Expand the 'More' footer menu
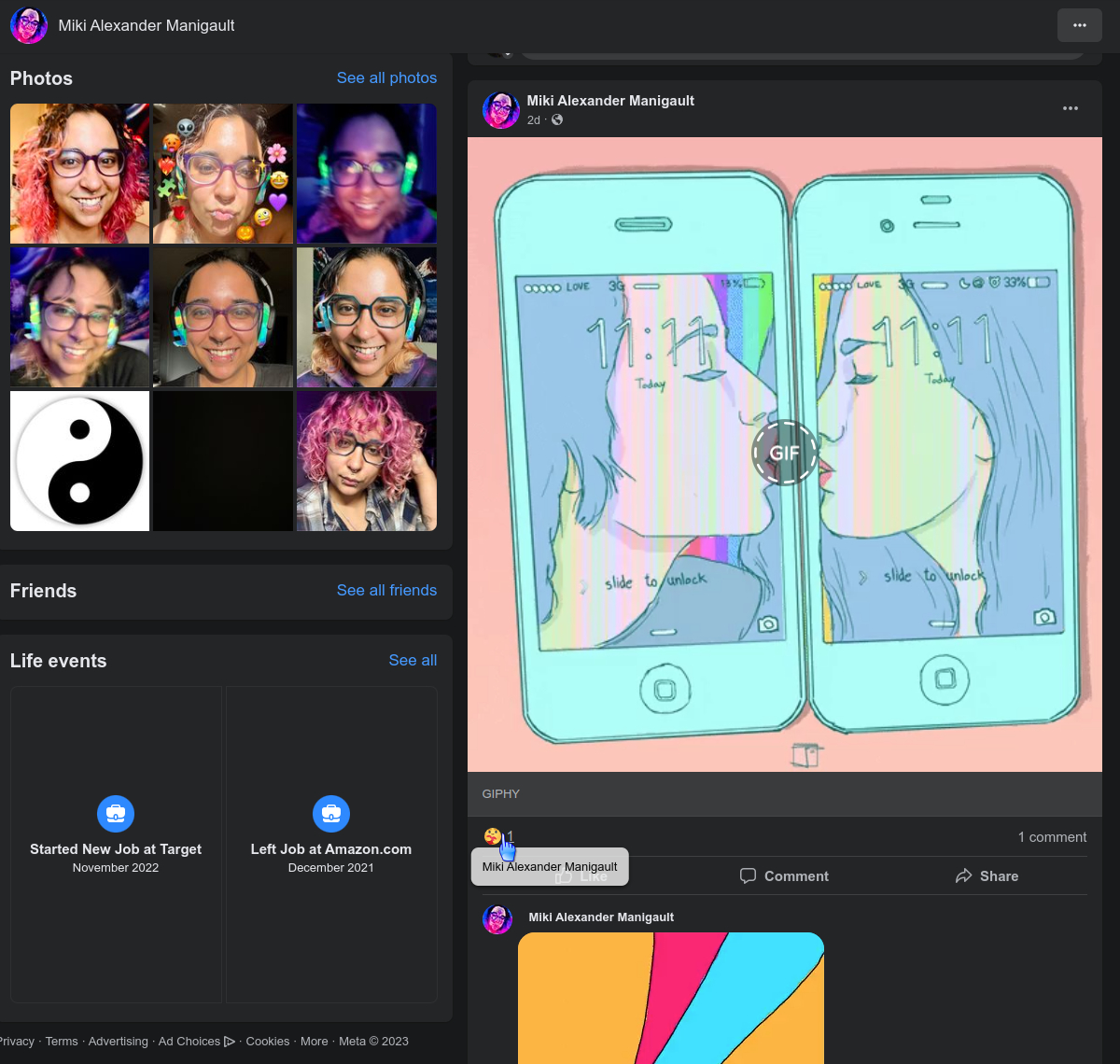Image resolution: width=1120 pixels, height=1064 pixels. coord(314,1042)
